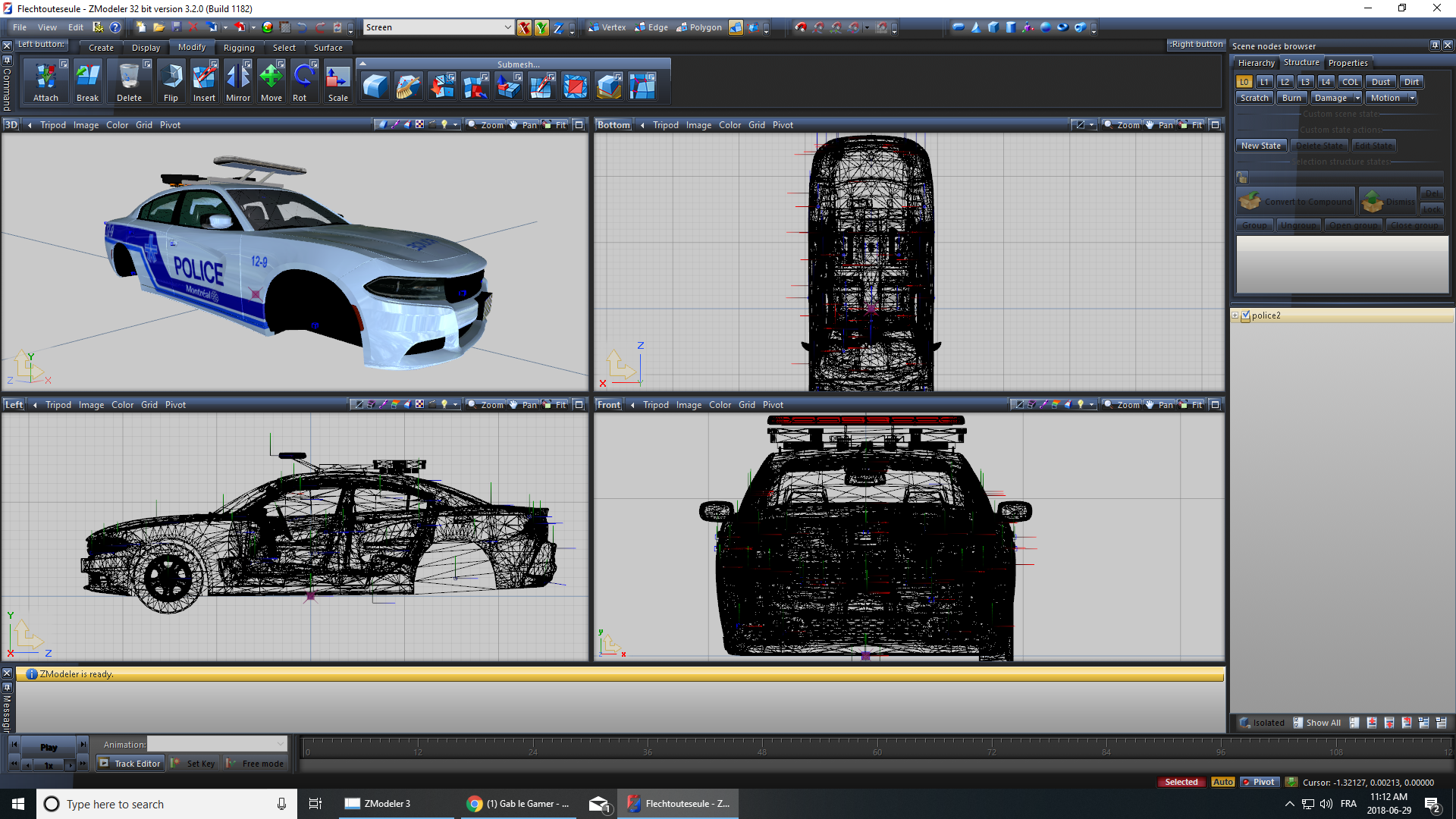Expand the police2 tree node

tap(1235, 315)
